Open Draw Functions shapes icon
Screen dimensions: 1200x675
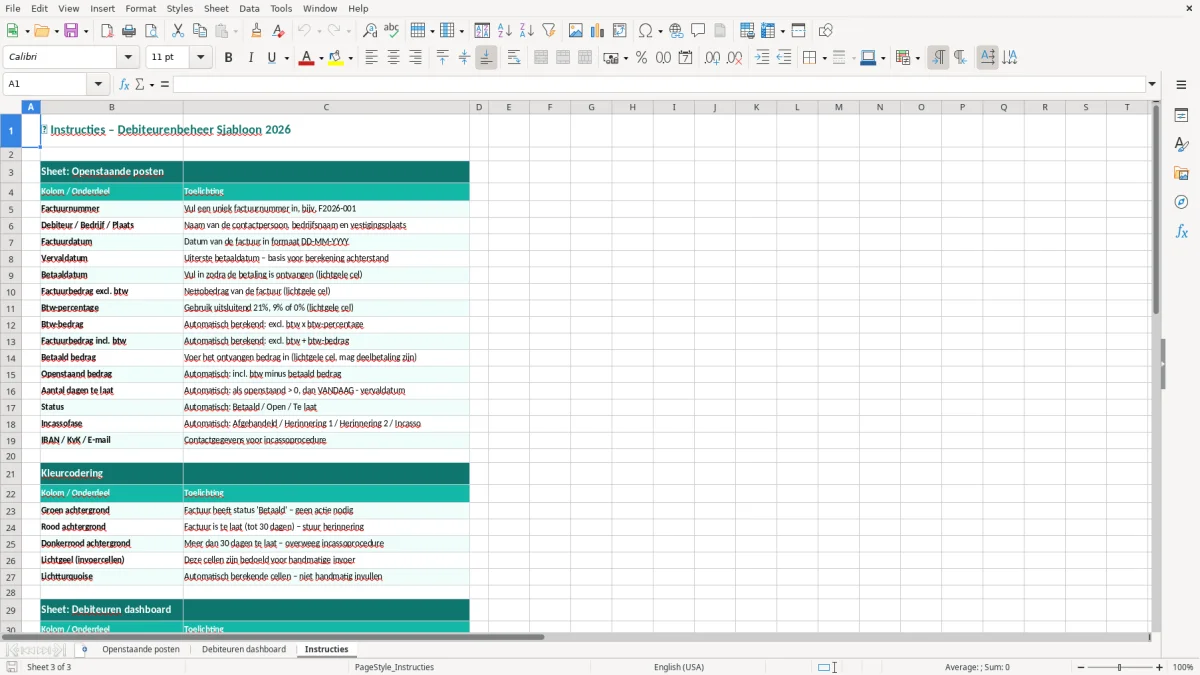click(826, 31)
